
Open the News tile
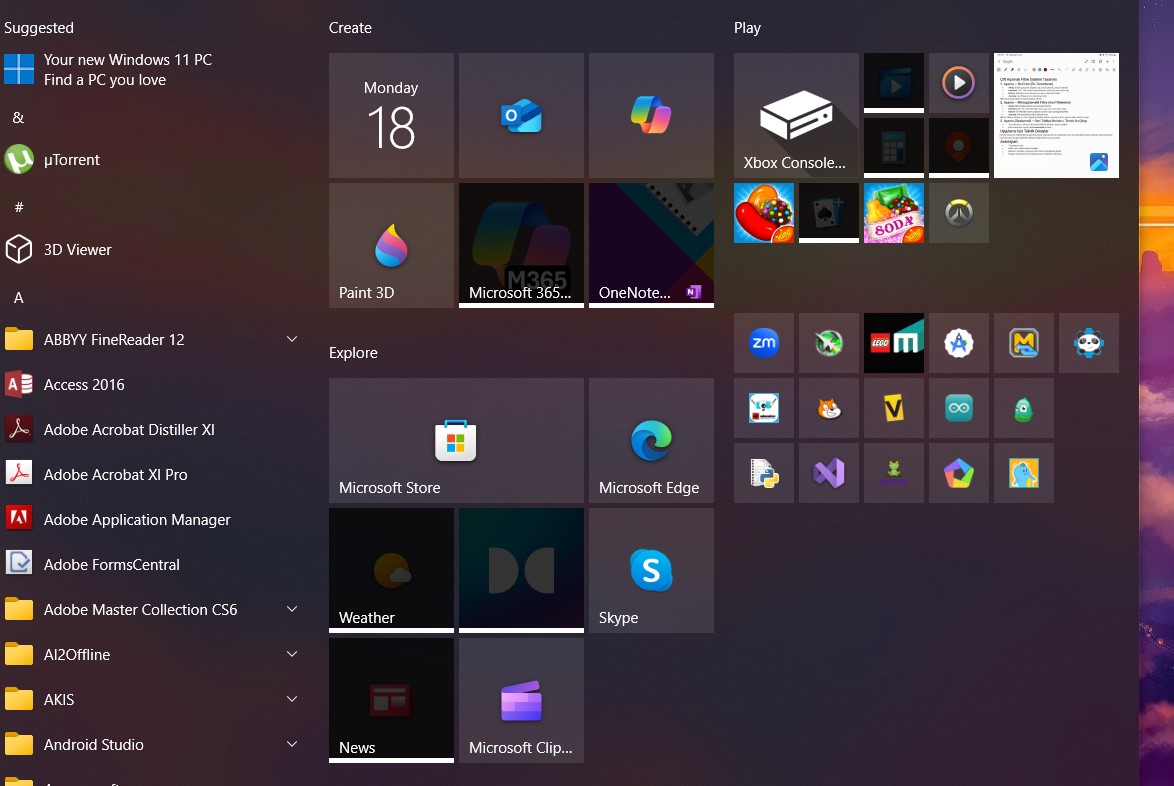pos(392,701)
